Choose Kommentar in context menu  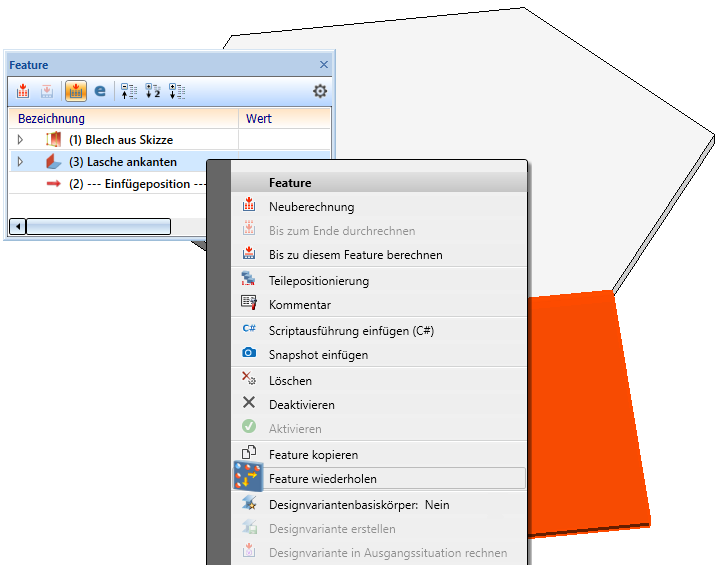(x=379, y=305)
